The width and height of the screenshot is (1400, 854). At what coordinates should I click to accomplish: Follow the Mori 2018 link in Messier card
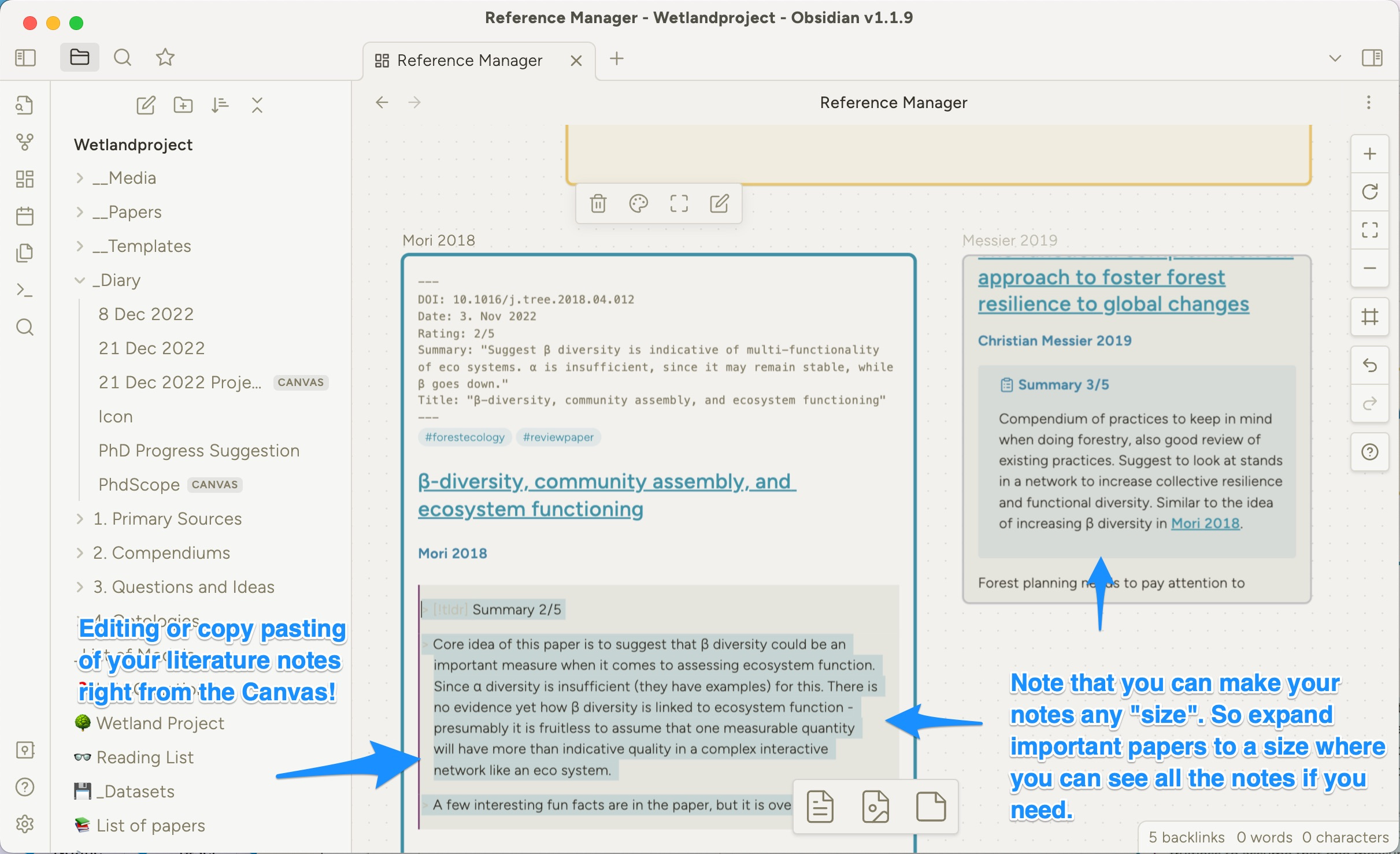point(1205,523)
